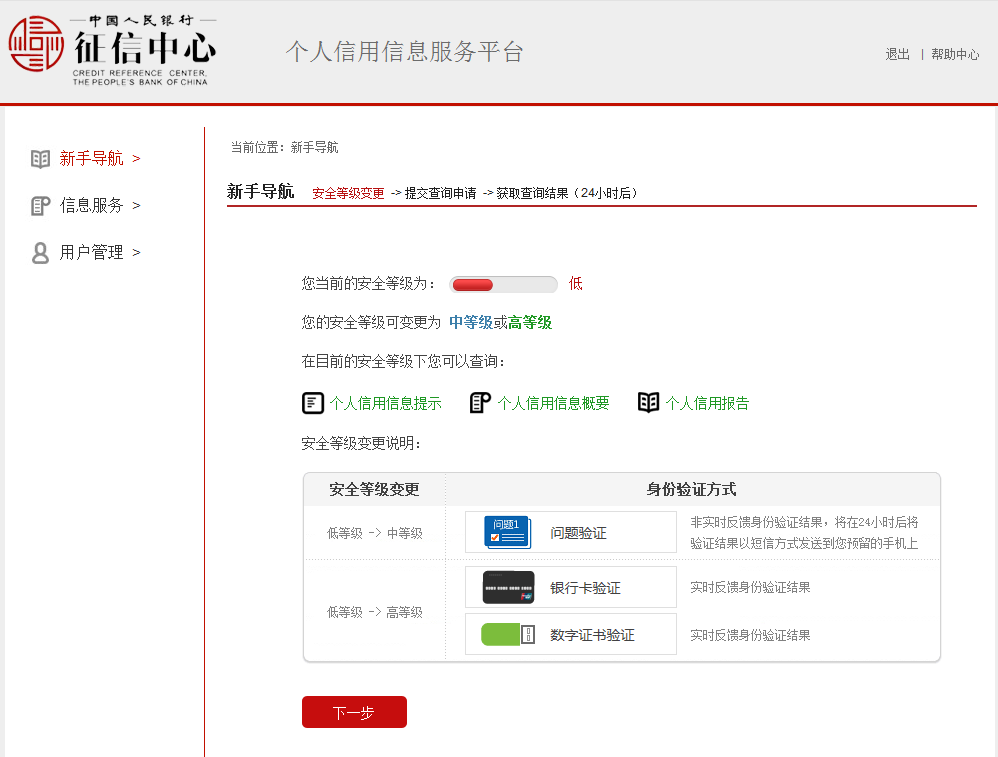Click the 征信中心 logo emblem

click(35, 45)
